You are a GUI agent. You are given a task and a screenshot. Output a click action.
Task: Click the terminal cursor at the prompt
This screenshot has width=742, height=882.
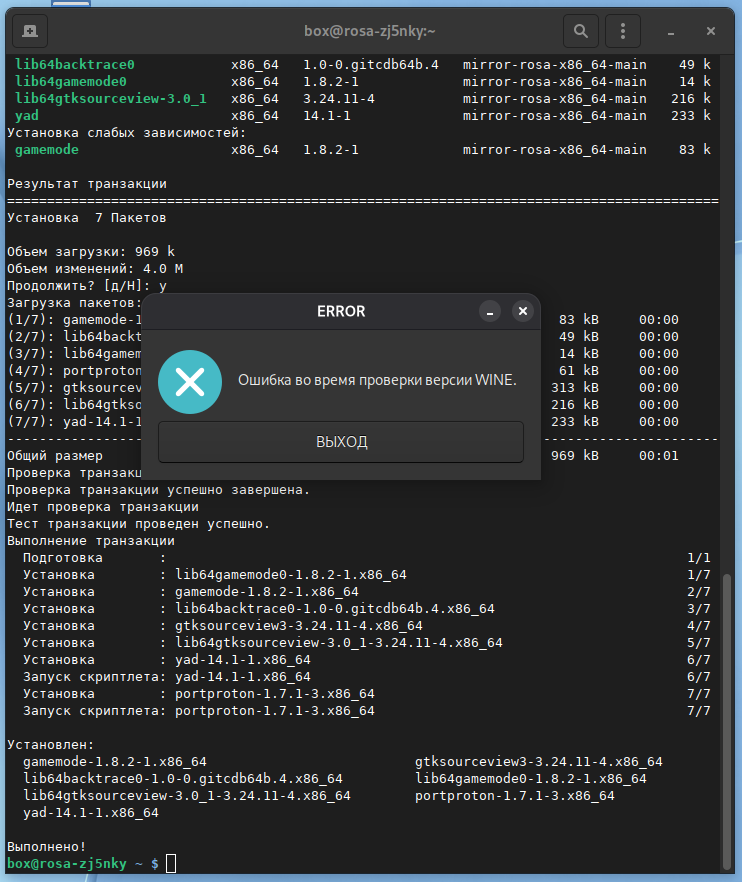(x=171, y=863)
